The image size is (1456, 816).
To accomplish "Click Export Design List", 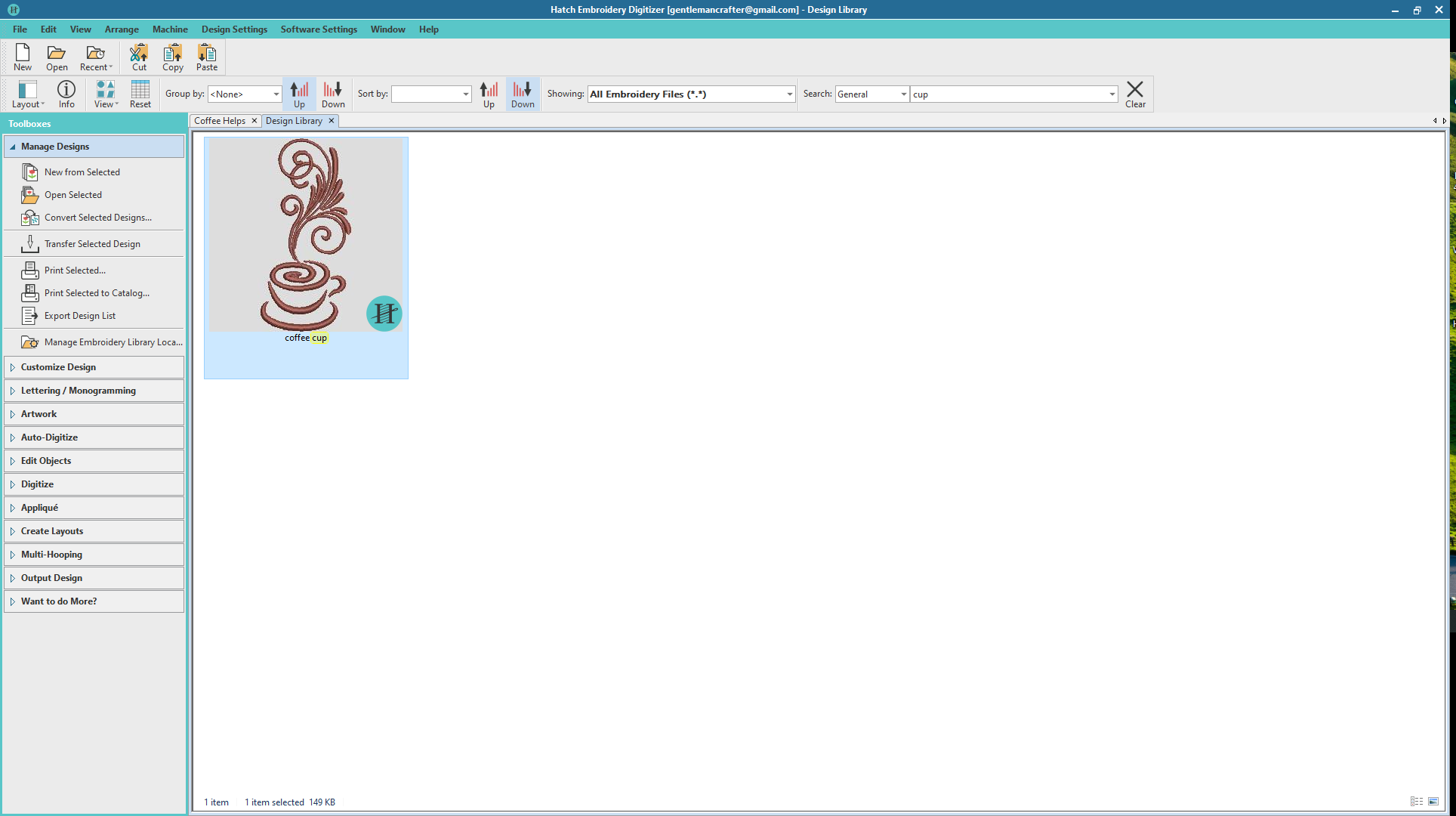I will tap(80, 316).
